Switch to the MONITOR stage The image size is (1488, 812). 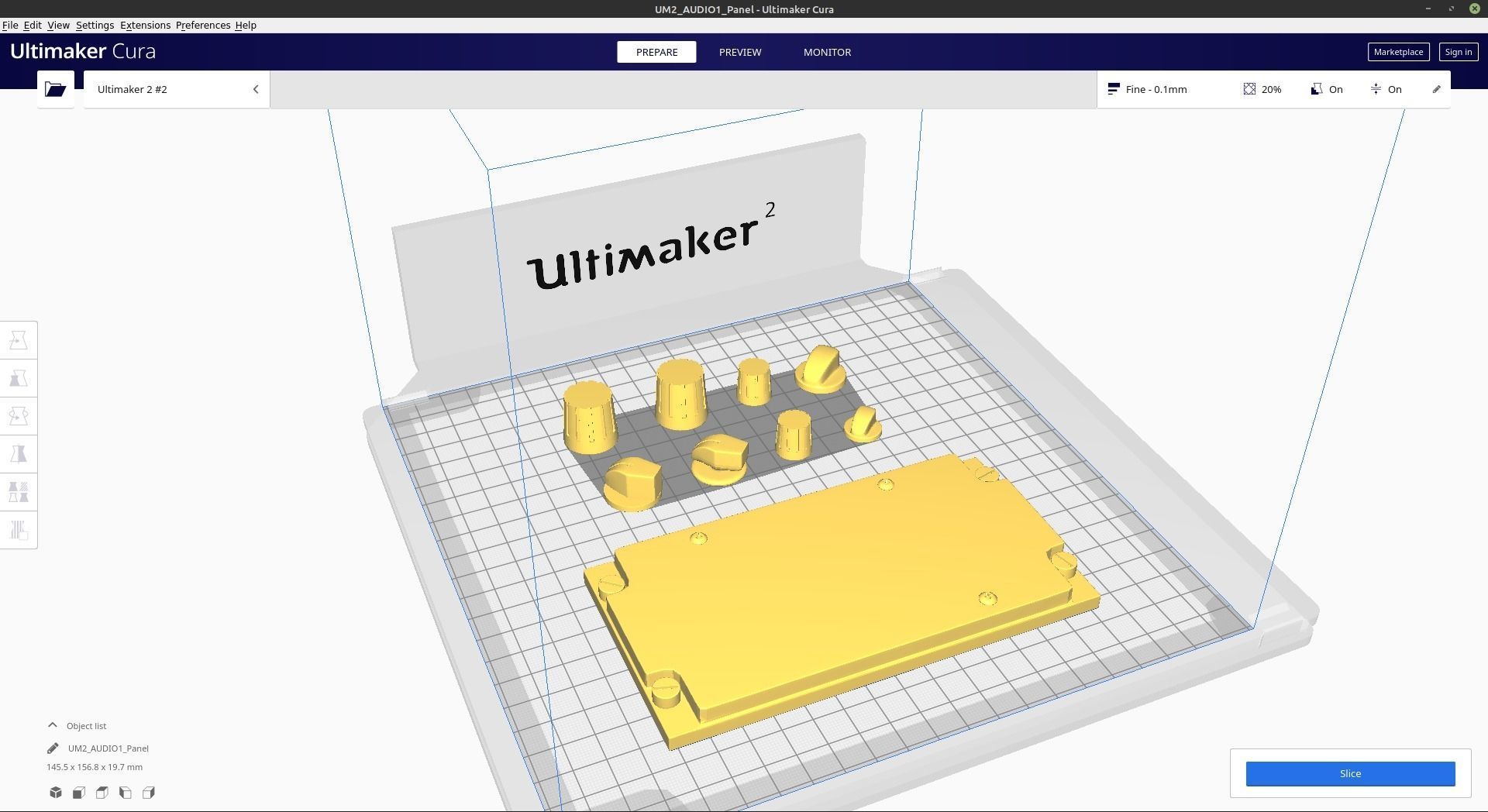[x=827, y=52]
